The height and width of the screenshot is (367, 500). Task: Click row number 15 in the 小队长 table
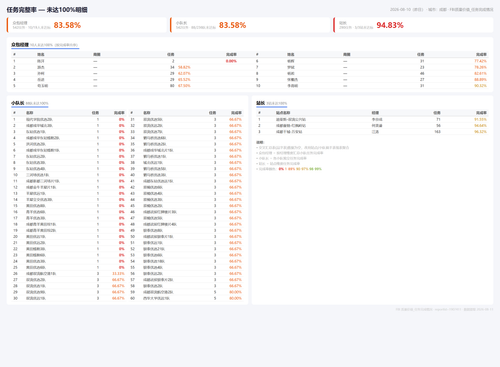click(15, 206)
